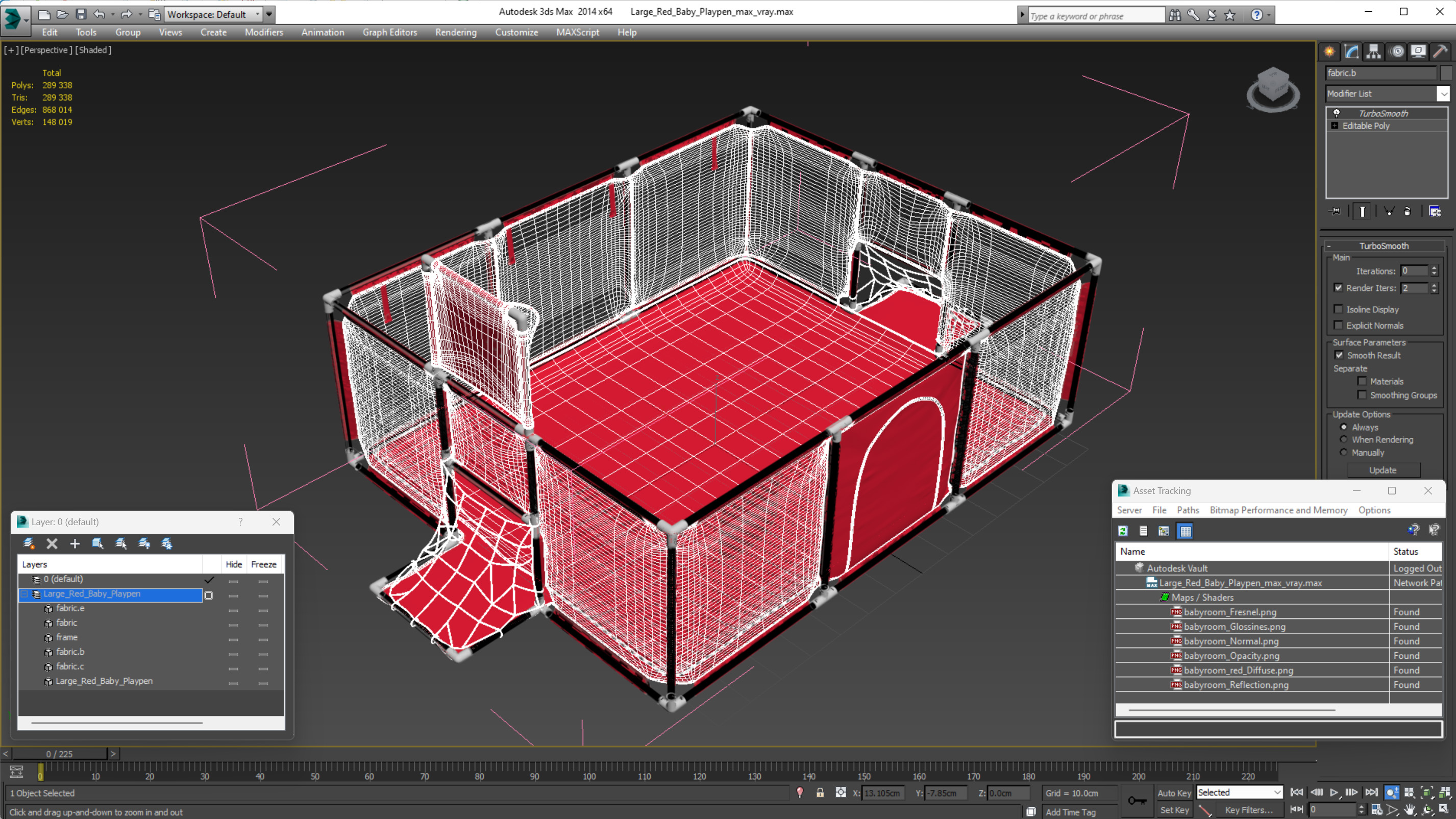The width and height of the screenshot is (1456, 819).
Task: Open the Modify command panel tab
Action: point(1351,52)
